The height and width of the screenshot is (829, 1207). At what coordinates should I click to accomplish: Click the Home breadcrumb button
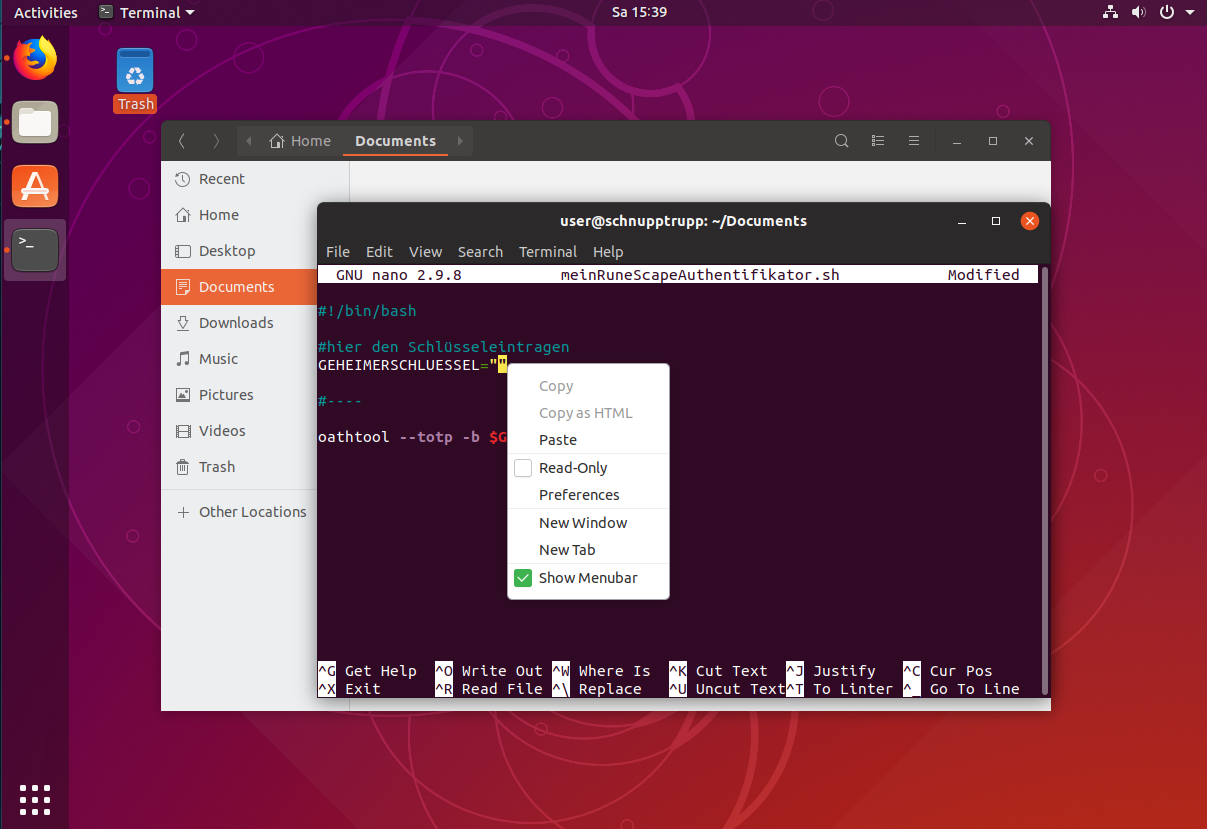point(300,141)
